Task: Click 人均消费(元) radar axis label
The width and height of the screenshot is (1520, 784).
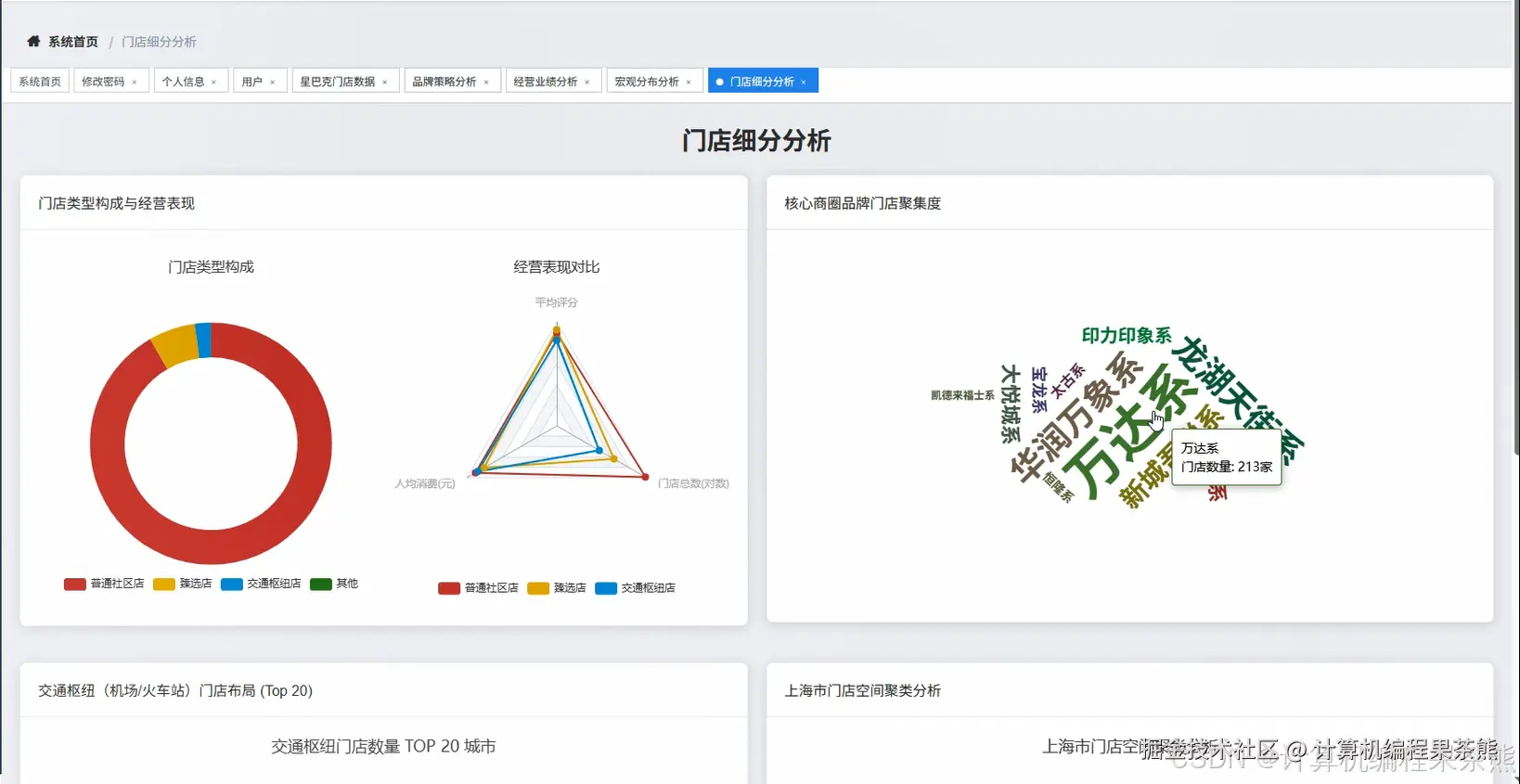Action: tap(425, 483)
